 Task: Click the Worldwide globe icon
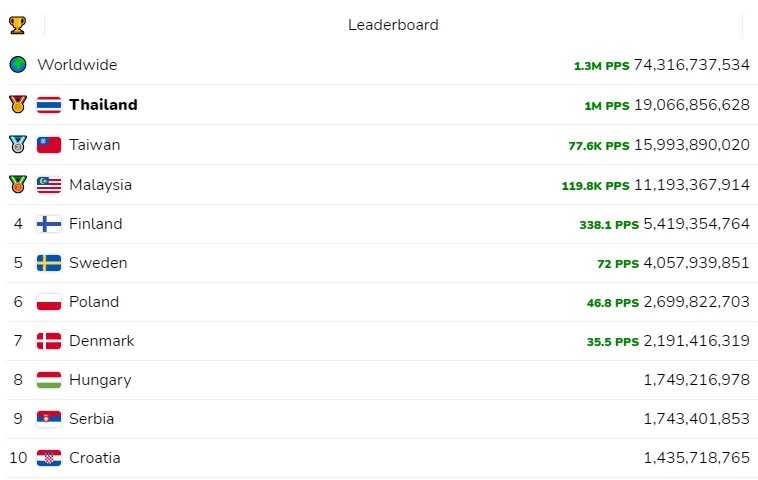[18, 64]
